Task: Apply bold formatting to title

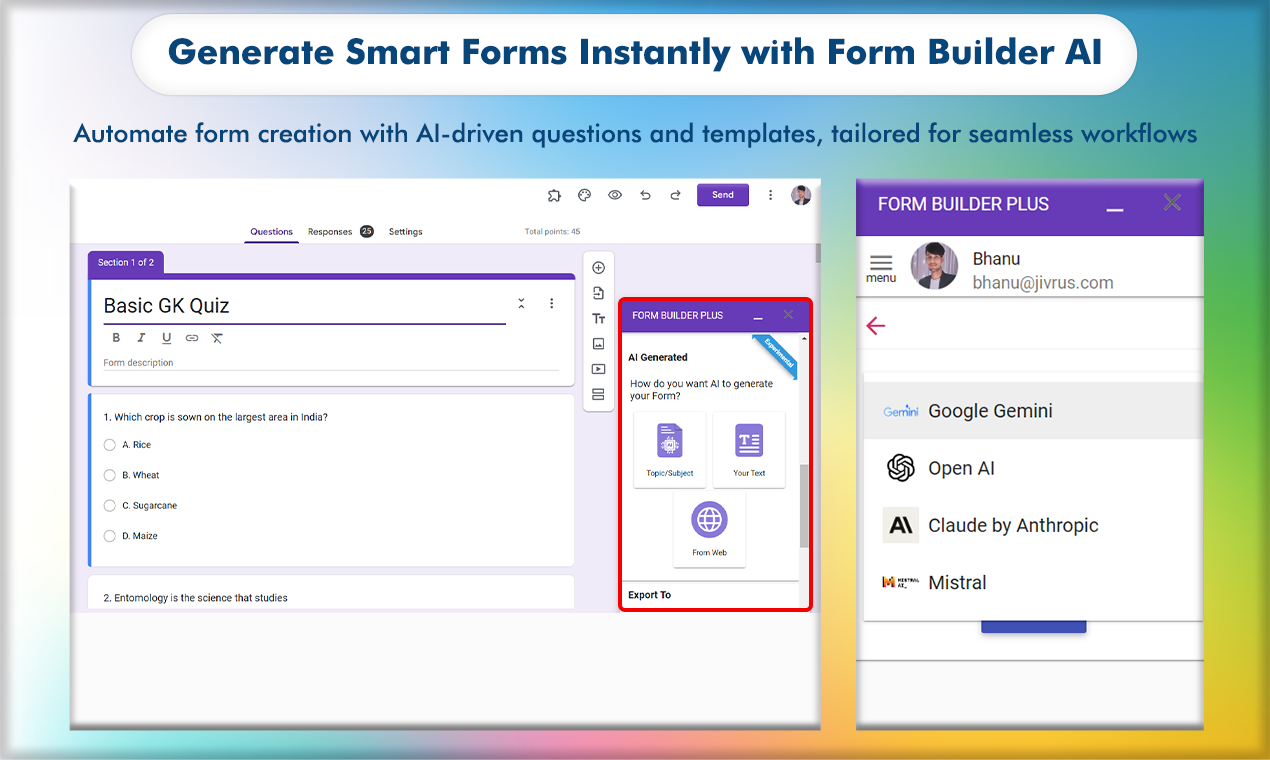Action: point(116,338)
